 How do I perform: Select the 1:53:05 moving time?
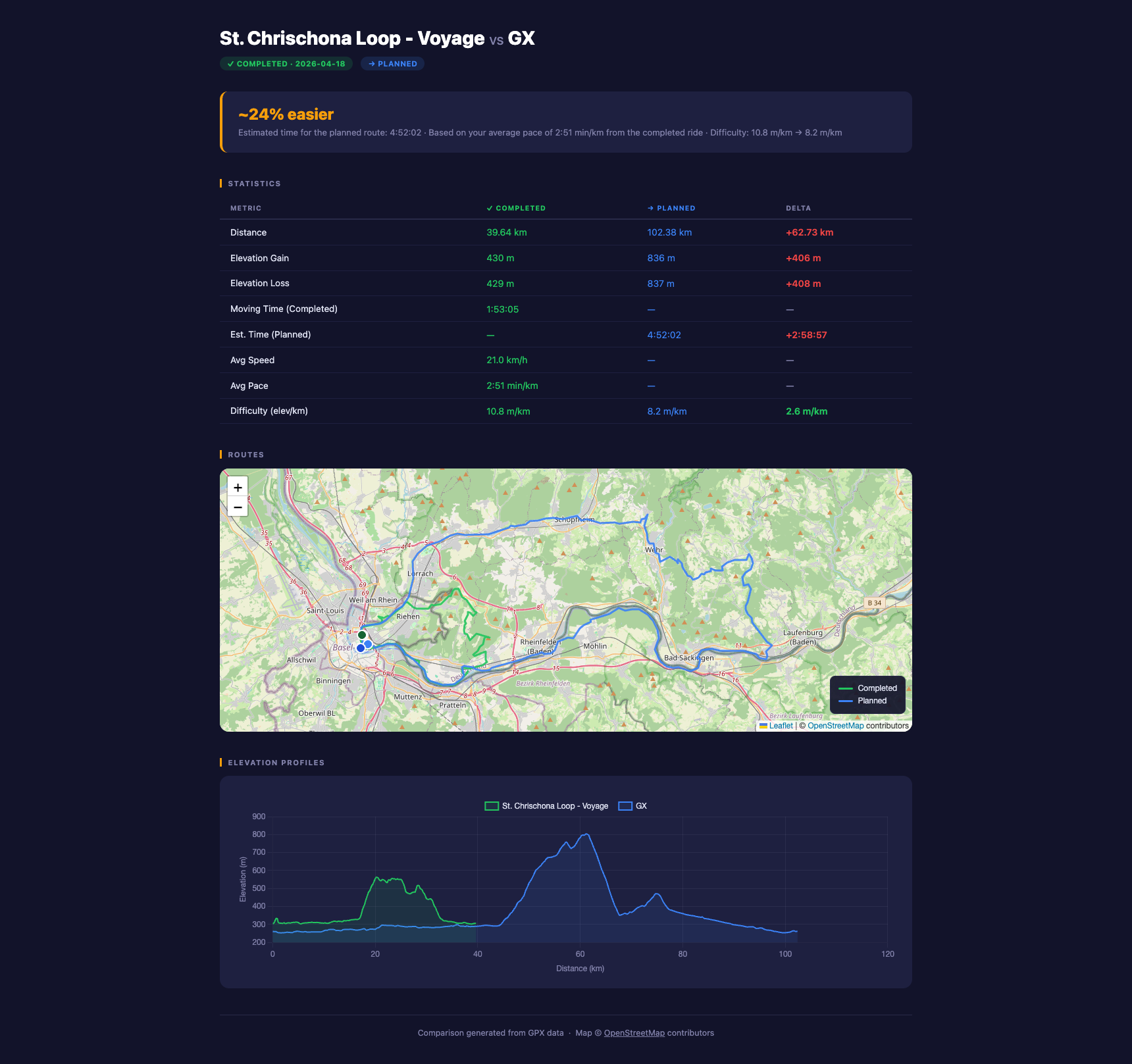click(503, 309)
